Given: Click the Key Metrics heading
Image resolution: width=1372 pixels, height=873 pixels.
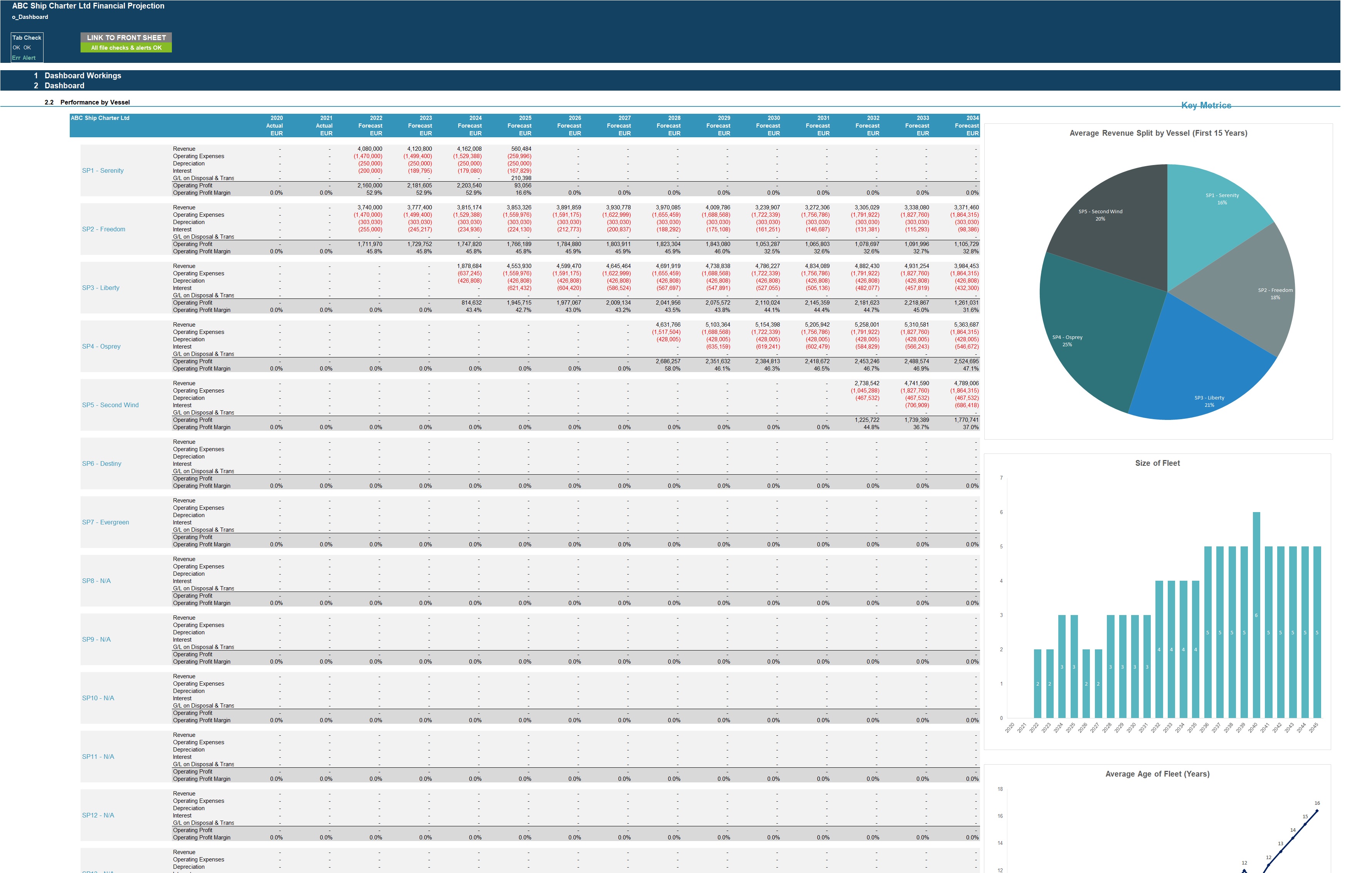Looking at the screenshot, I should coord(1206,106).
